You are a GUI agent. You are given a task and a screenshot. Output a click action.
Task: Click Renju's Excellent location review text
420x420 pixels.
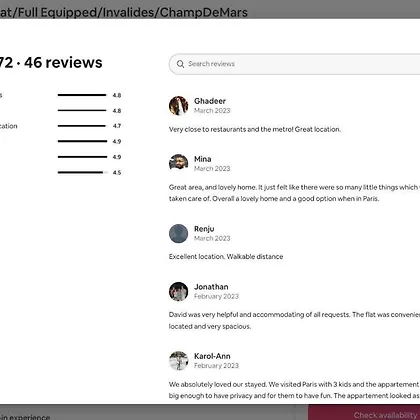(x=226, y=257)
